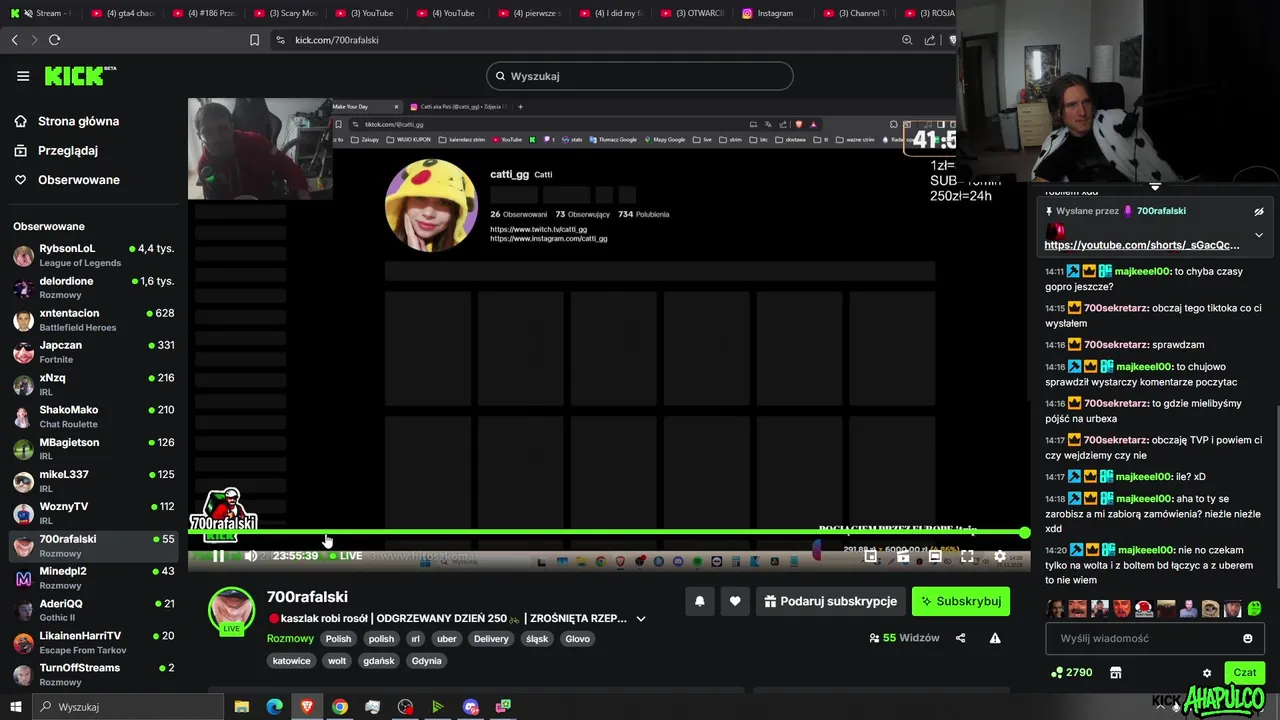Open Windows Start menu

tap(15, 707)
